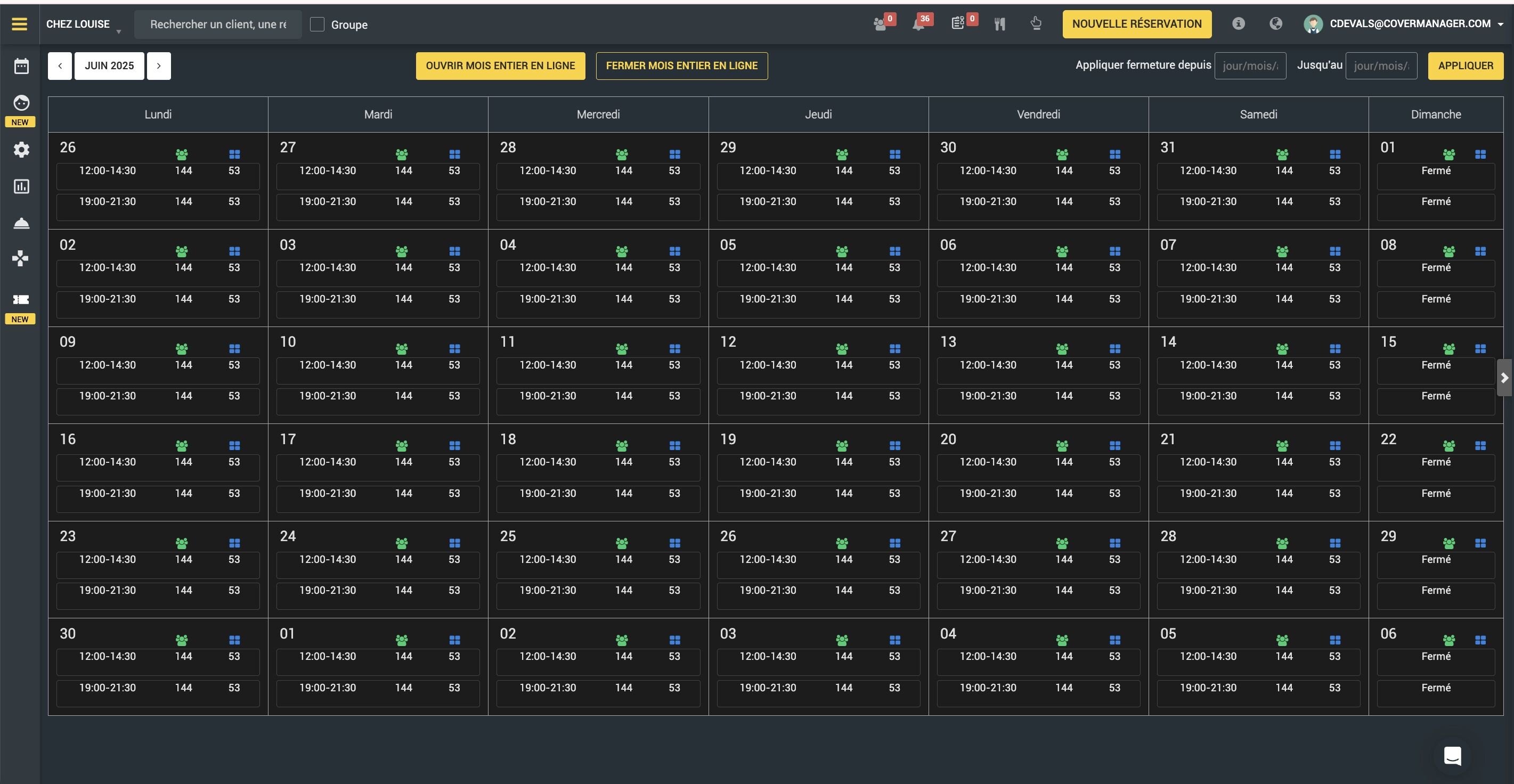Click the globe language icon
Viewport: 1514px width, 784px height.
point(1275,23)
